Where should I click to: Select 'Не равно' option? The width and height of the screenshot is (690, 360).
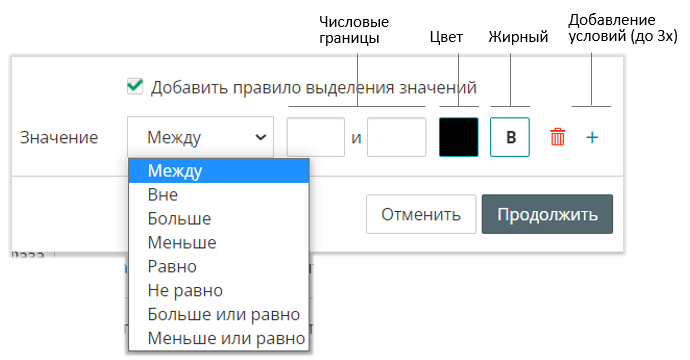pyautogui.click(x=219, y=290)
